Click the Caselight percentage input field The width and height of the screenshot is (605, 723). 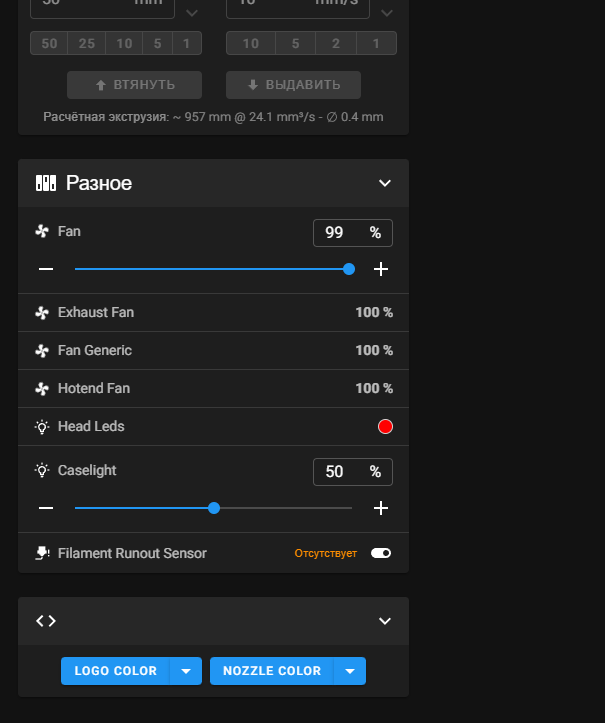(x=340, y=471)
